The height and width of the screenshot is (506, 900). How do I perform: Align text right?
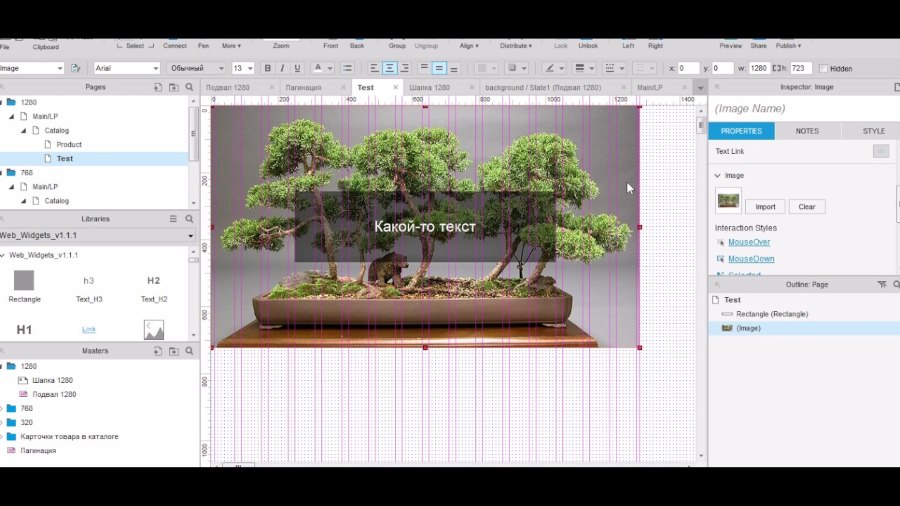coord(404,68)
